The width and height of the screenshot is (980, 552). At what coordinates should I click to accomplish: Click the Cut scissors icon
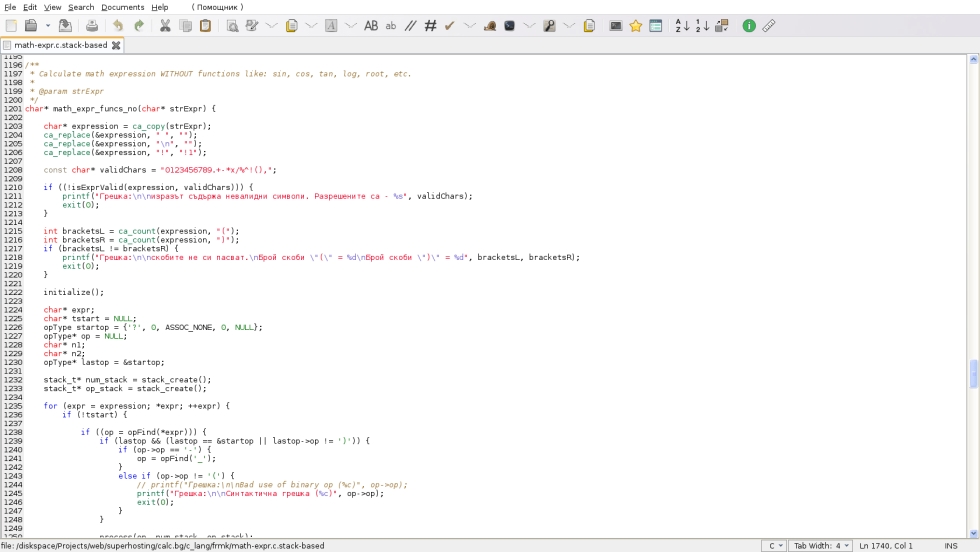tap(165, 26)
